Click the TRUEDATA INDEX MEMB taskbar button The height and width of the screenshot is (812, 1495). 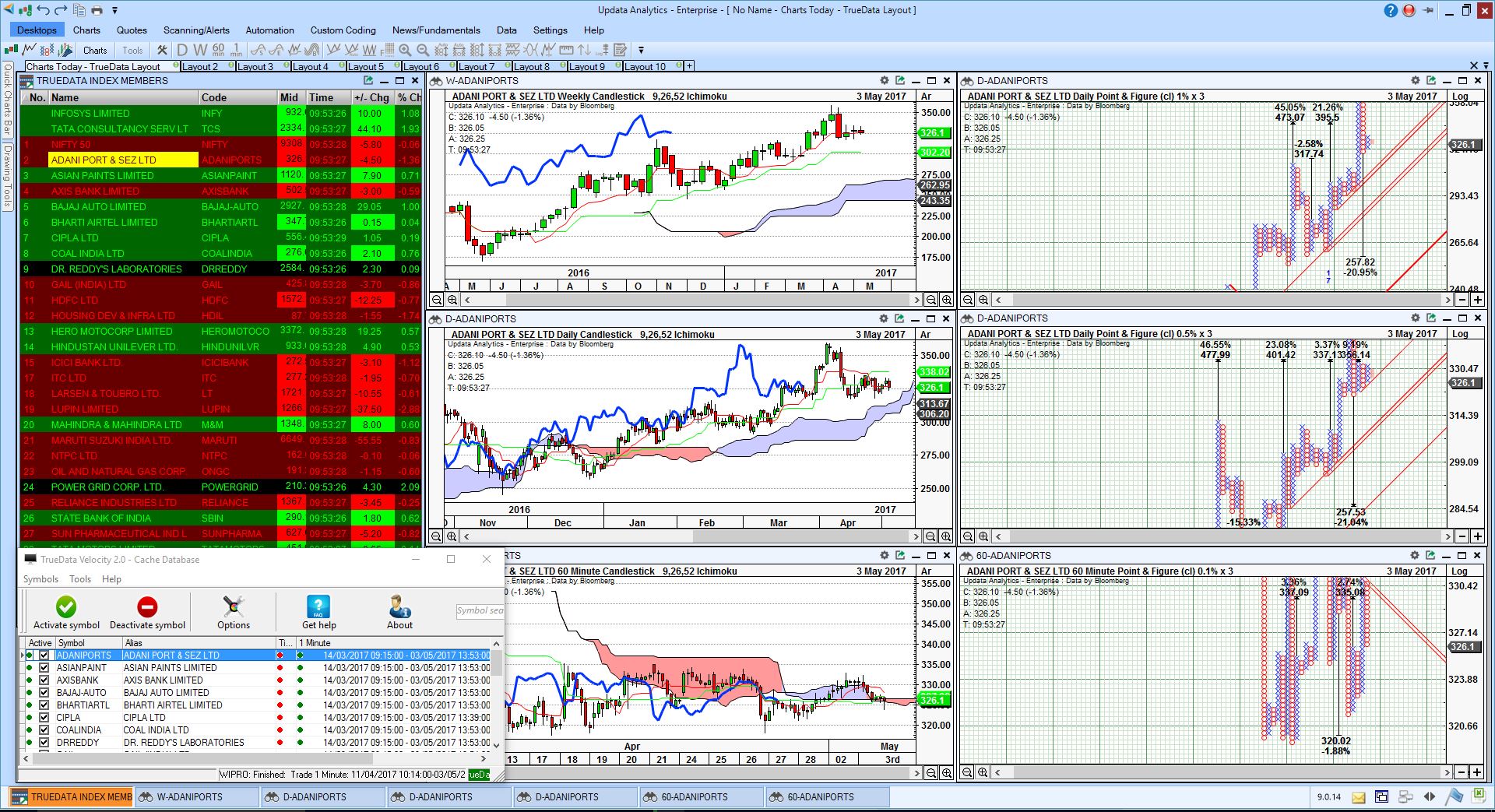(x=72, y=797)
